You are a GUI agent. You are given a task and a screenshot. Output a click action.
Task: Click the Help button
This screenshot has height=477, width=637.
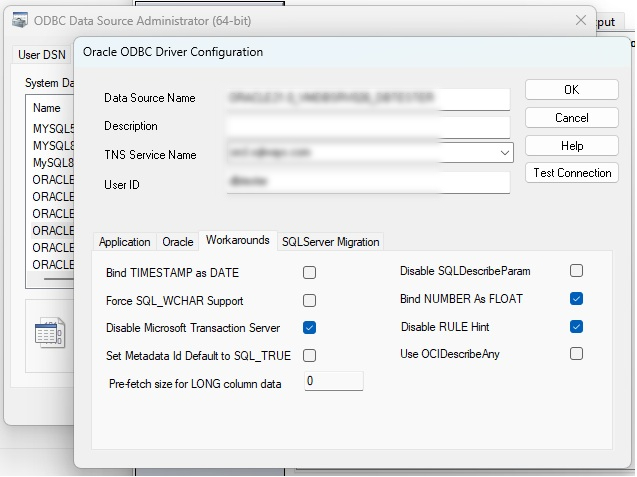pyautogui.click(x=572, y=146)
